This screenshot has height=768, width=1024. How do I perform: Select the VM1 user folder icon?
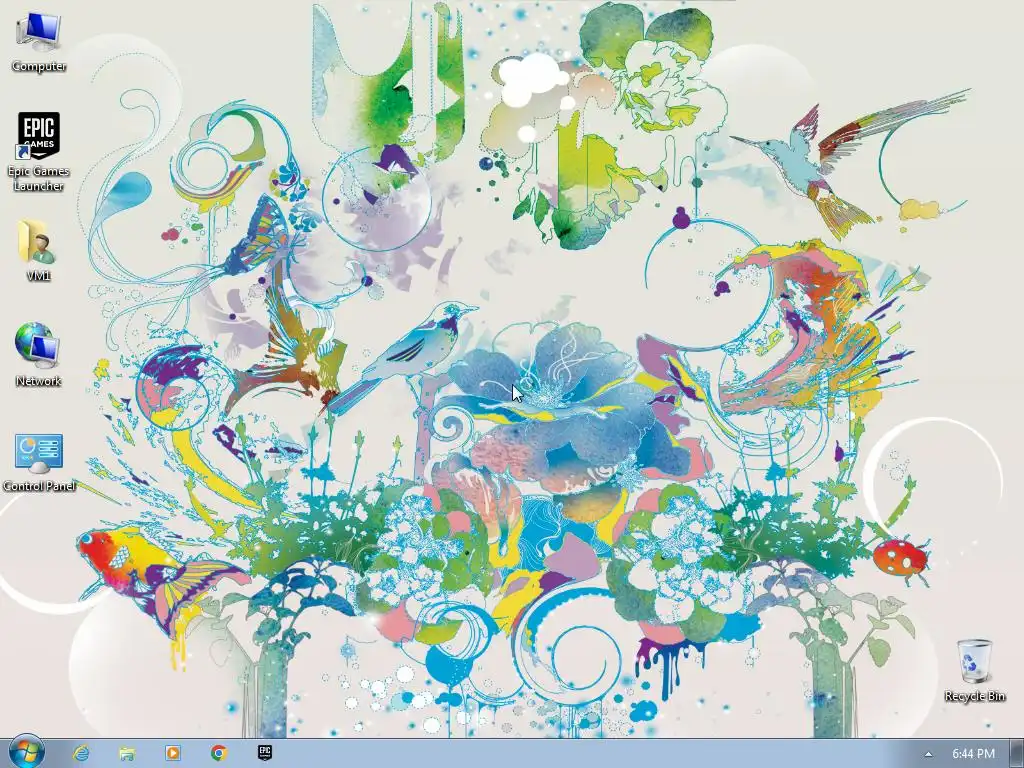tap(38, 251)
